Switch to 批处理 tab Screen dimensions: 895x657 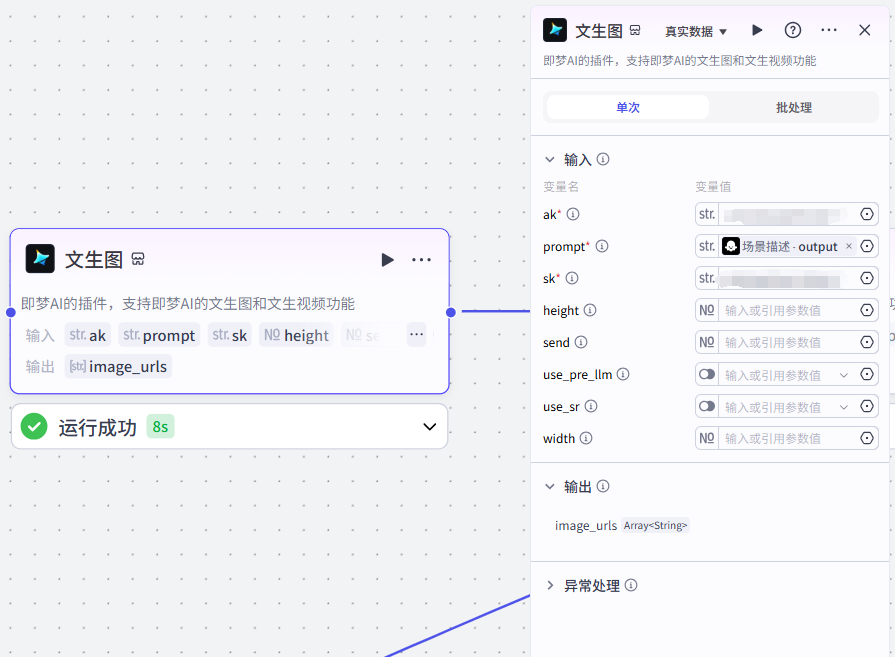tap(793, 107)
